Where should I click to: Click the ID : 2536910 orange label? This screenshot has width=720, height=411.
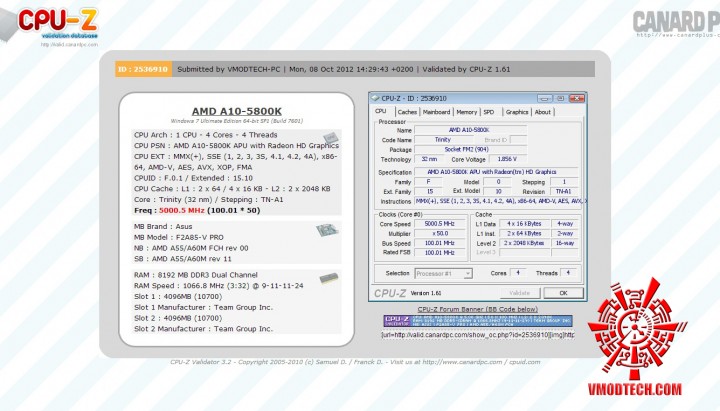143,69
